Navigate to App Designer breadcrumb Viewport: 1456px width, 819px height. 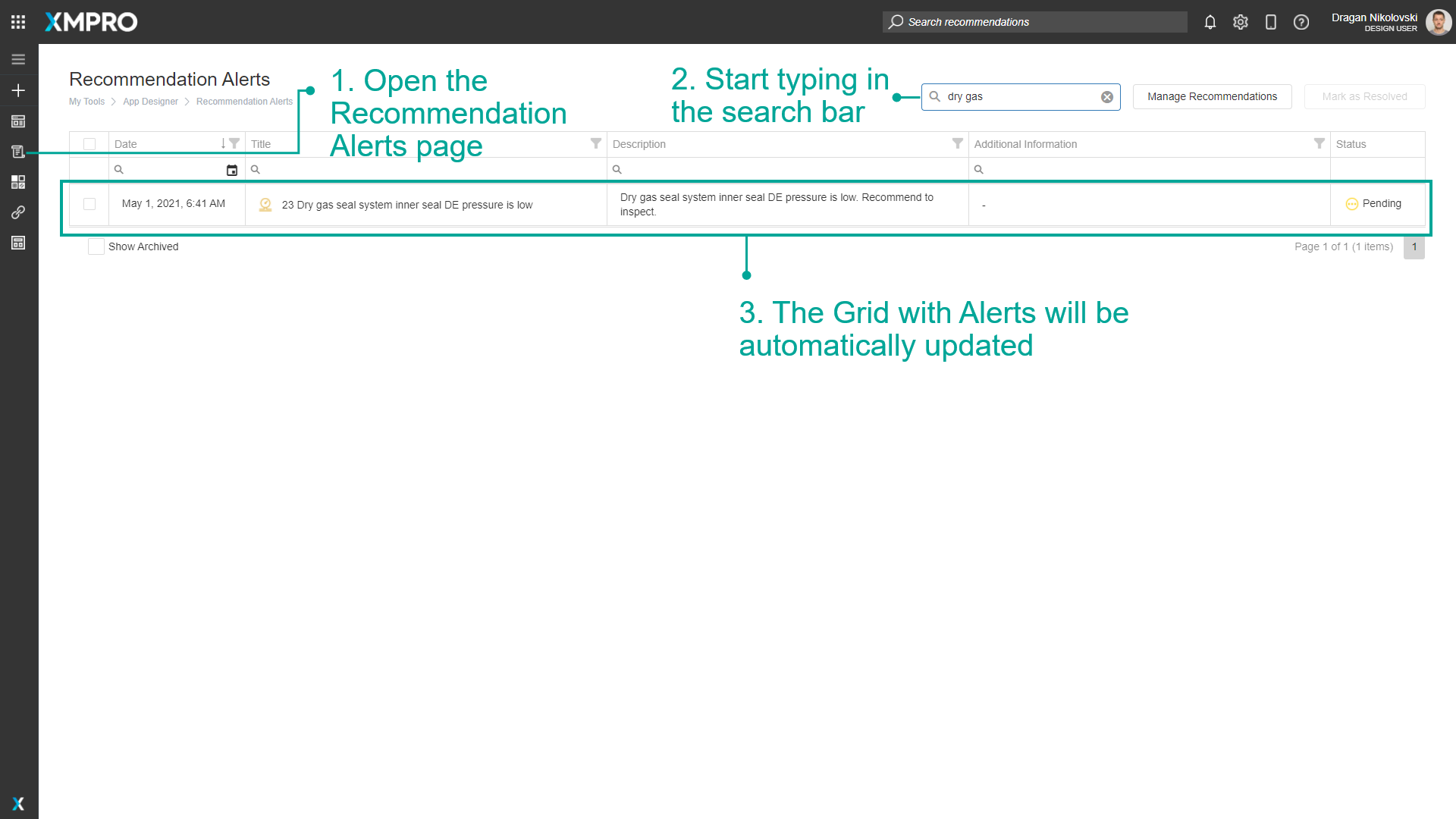coord(150,102)
